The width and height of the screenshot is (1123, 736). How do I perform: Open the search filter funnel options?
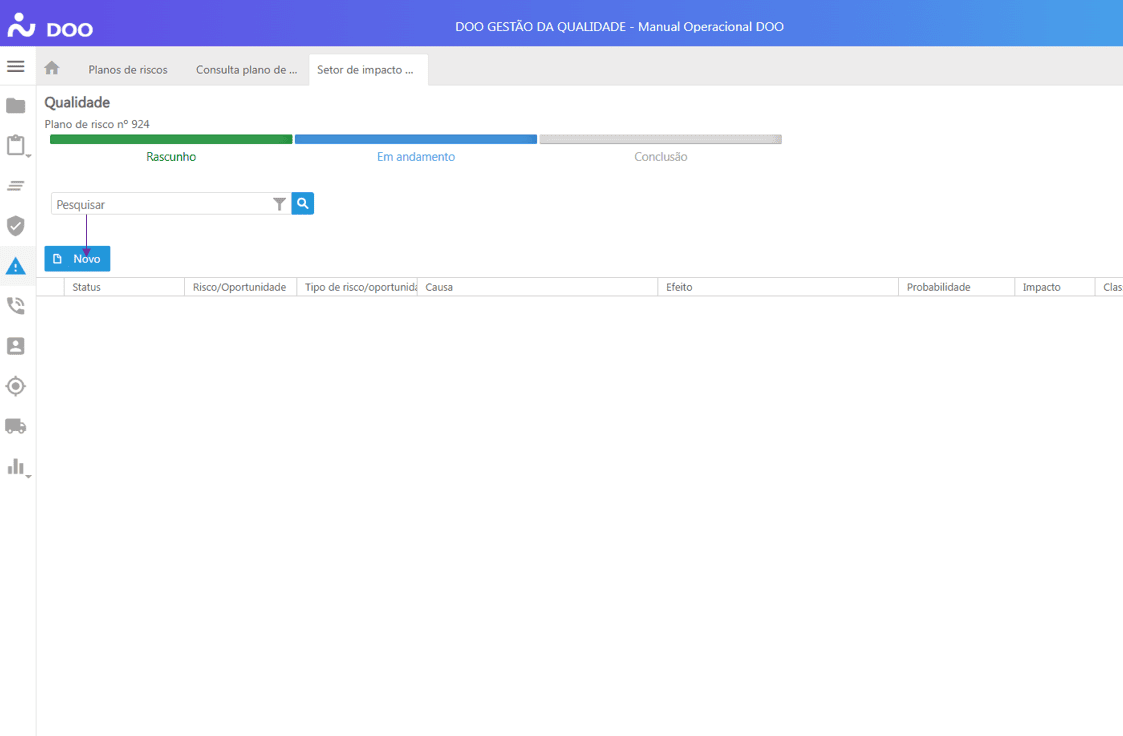click(x=279, y=204)
